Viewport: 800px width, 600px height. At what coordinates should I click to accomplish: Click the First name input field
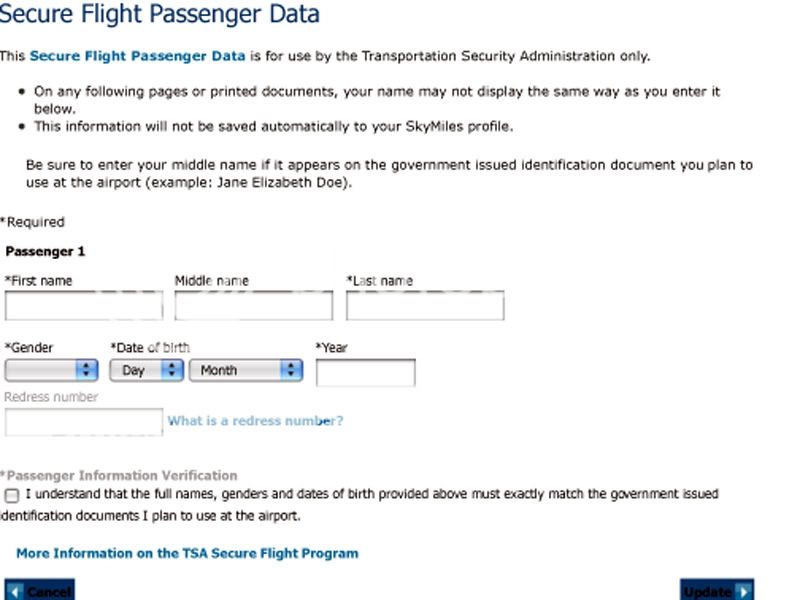pos(83,305)
